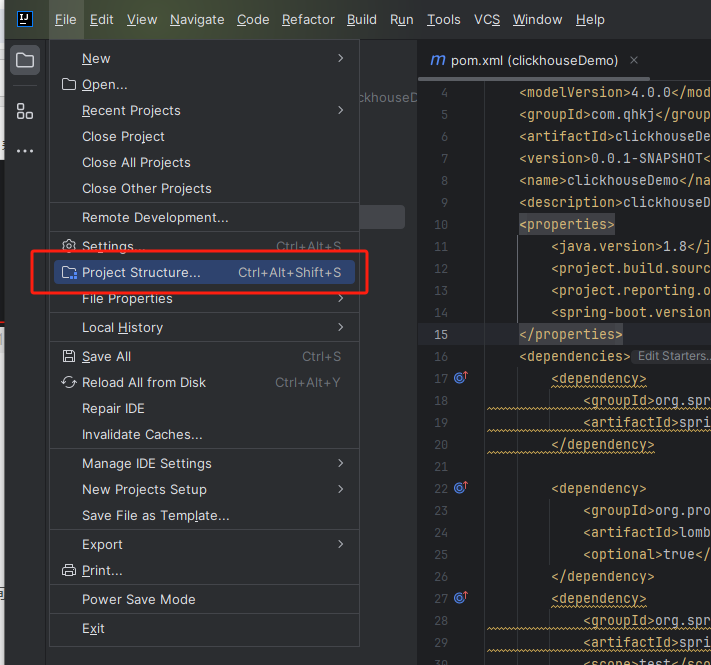Toggle Power Save Mode menu item
Viewport: 711px width, 665px height.
204,599
